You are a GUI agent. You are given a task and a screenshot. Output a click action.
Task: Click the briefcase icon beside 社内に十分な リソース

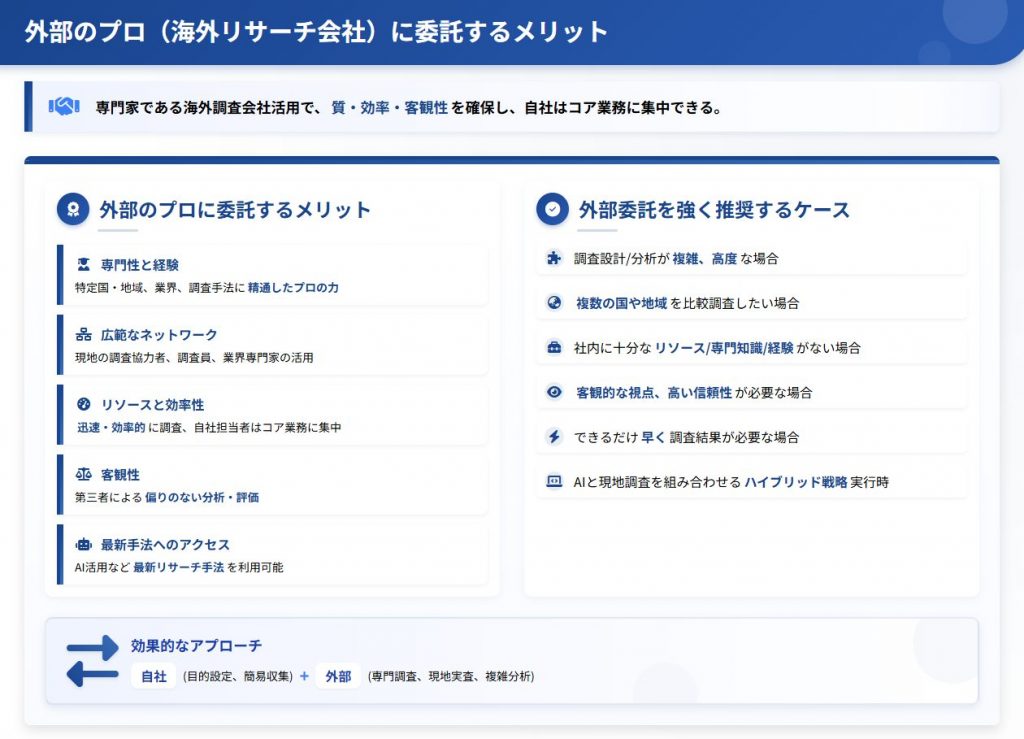[554, 348]
